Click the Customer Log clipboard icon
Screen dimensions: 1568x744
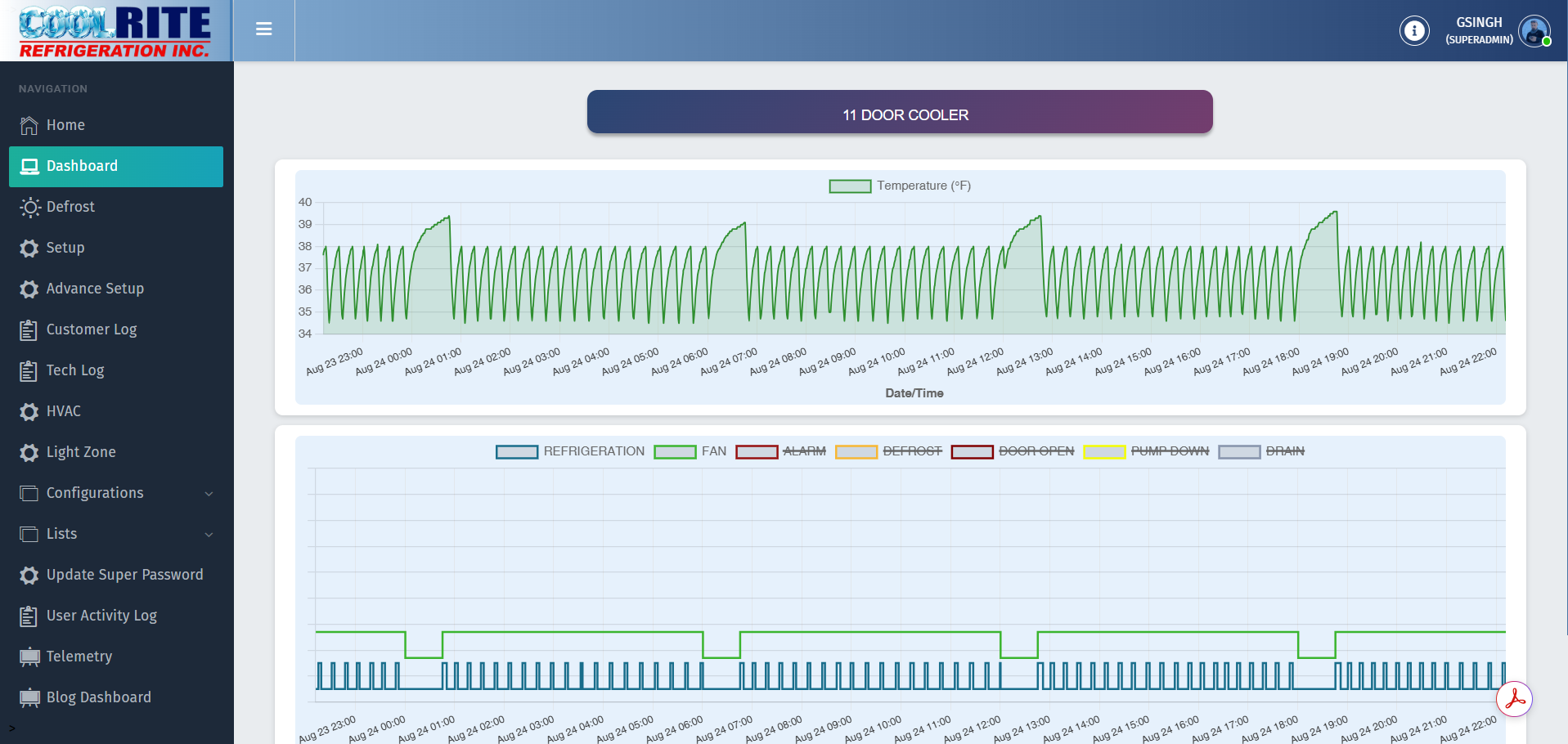click(x=29, y=329)
